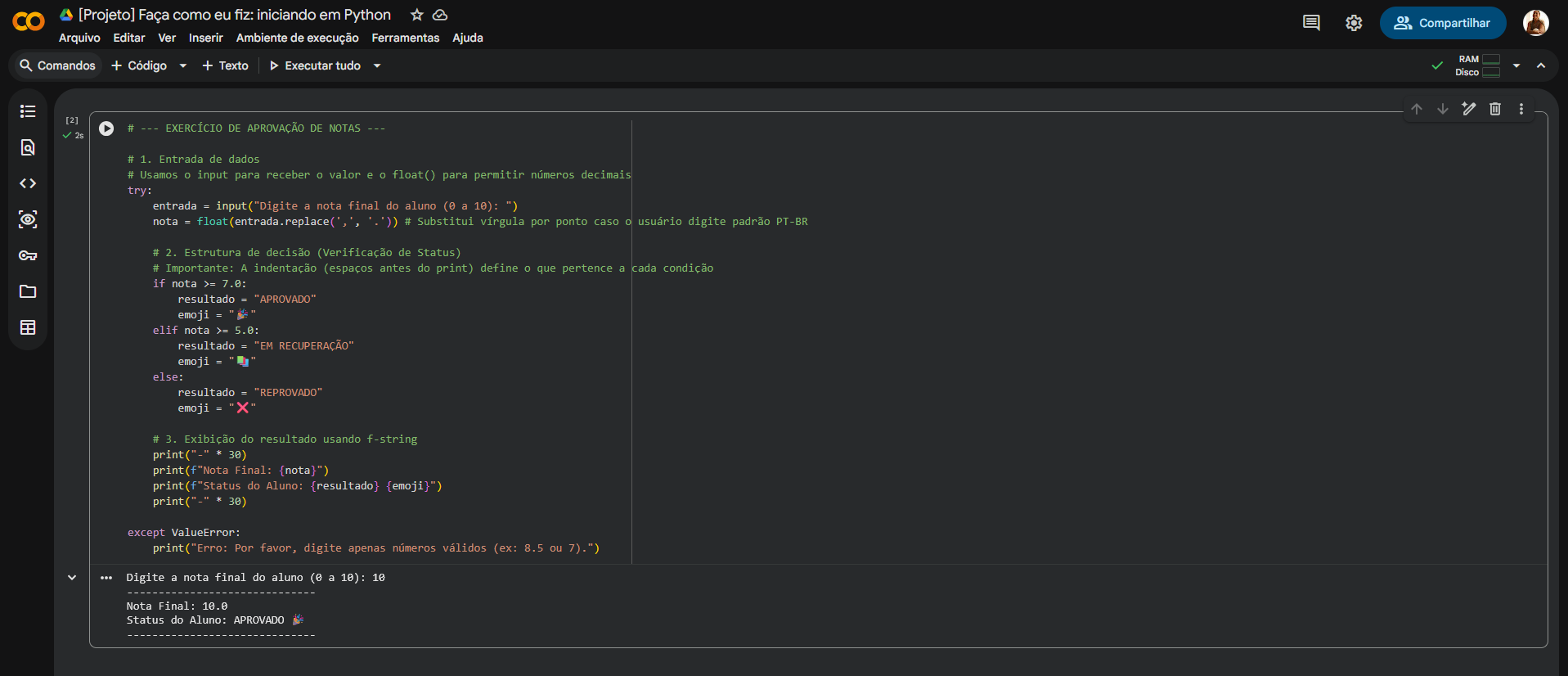Click the 'else:' line in the code
The width and height of the screenshot is (1568, 676).
pos(168,377)
